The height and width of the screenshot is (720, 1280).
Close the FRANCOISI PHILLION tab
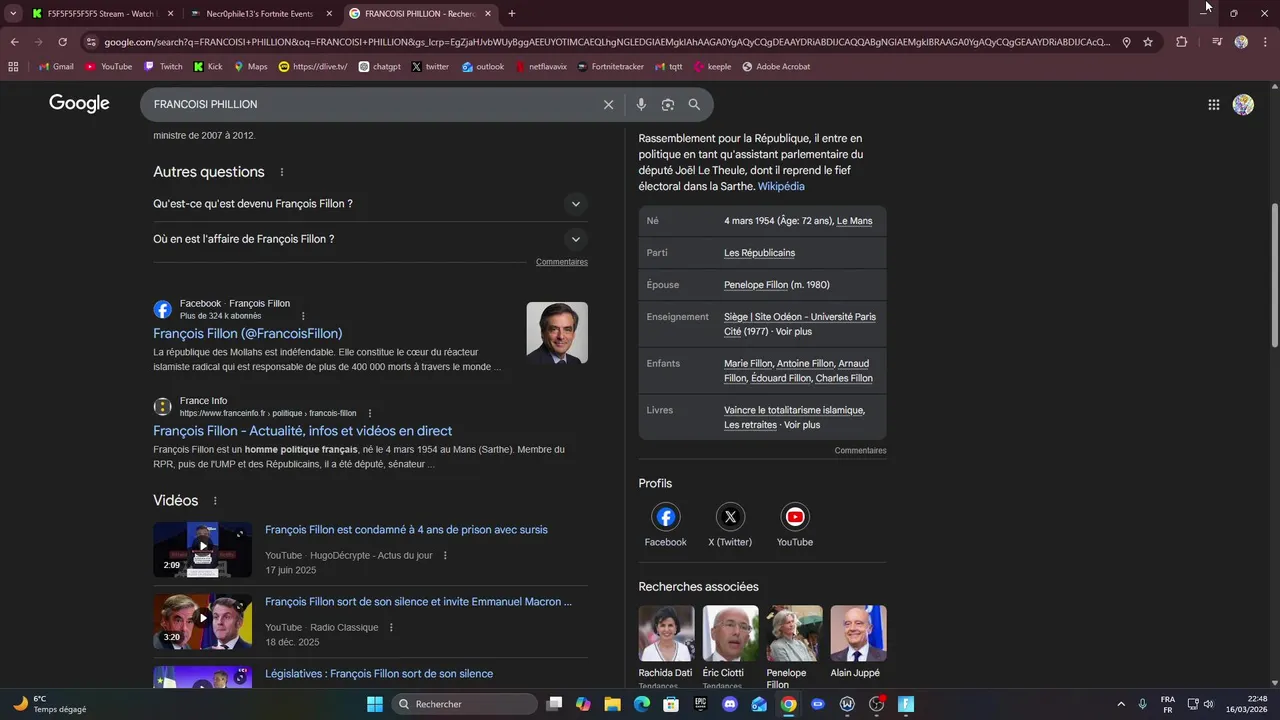click(488, 14)
